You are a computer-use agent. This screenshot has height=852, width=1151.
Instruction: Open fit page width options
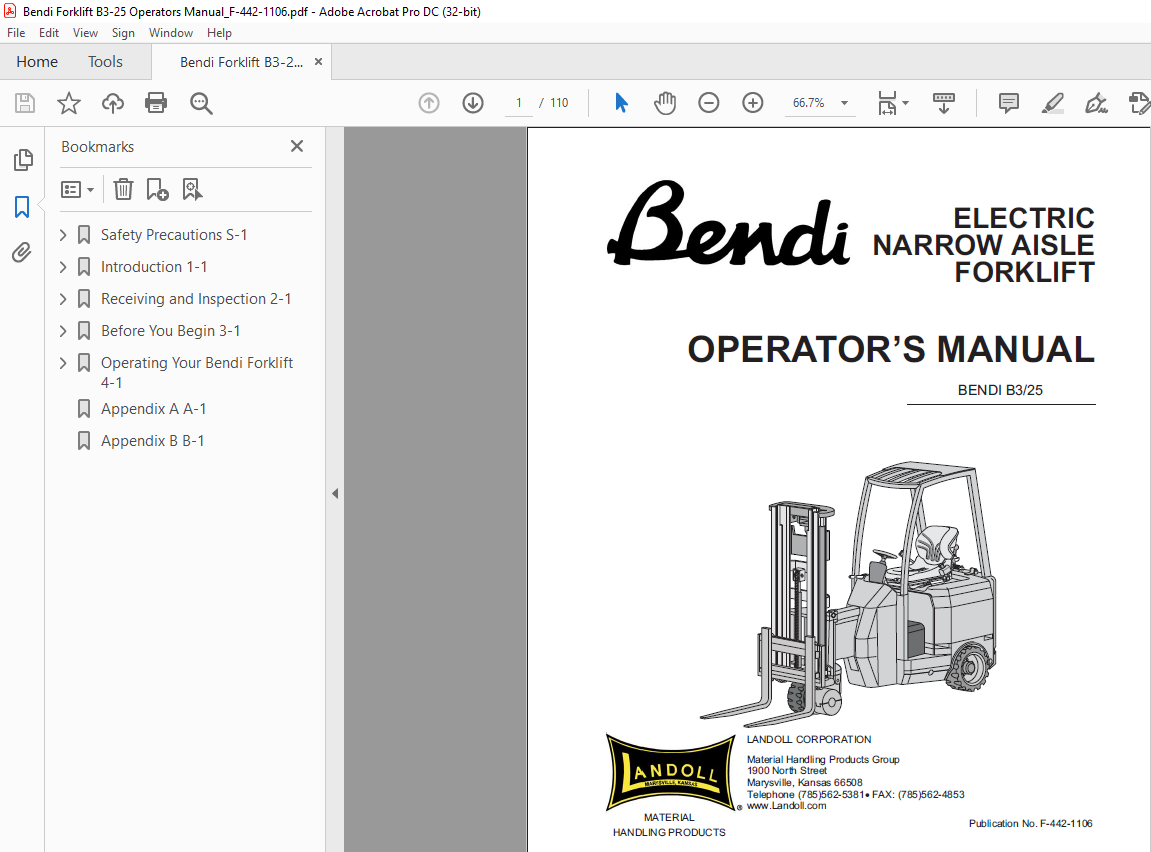893,103
